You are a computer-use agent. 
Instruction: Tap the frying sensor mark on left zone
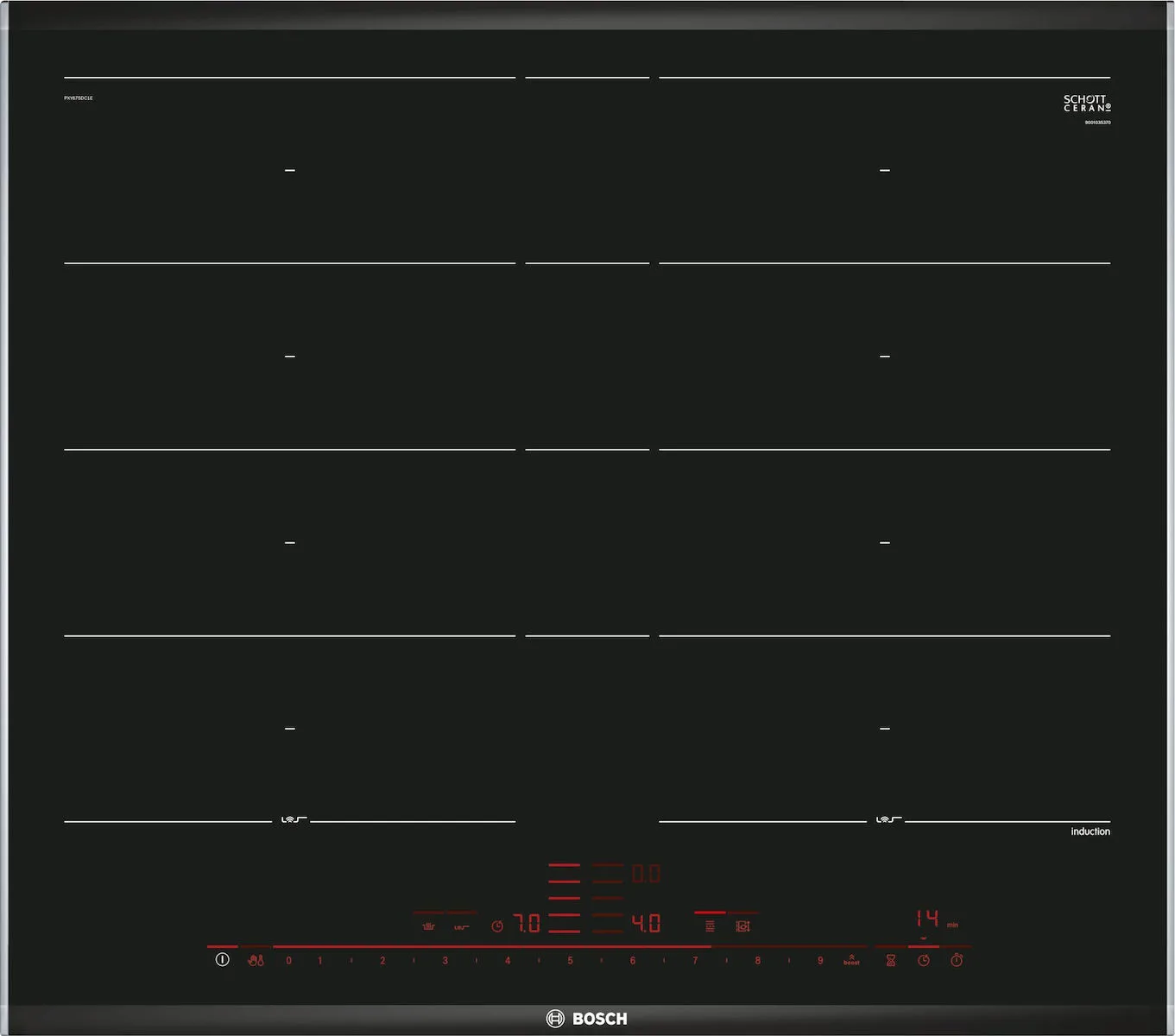[x=294, y=819]
